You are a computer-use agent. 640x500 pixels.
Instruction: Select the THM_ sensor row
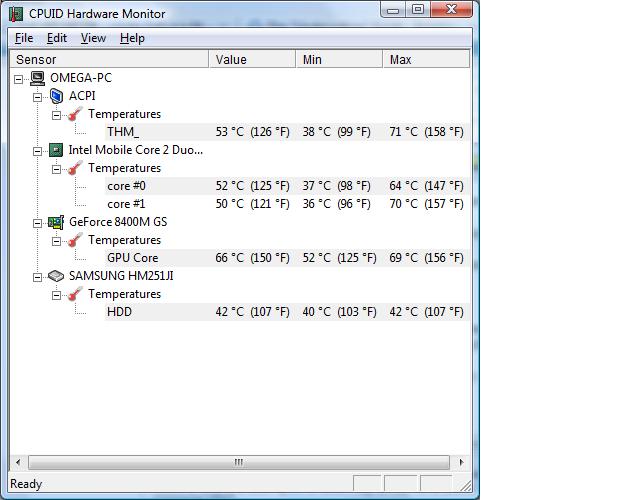287,132
